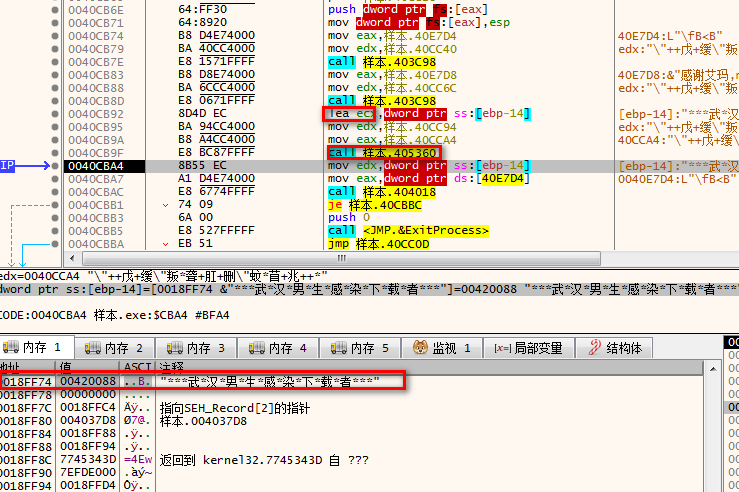Screen dimensions: 739x492
Task: Click the blue IP instruction pointer marker
Action: (8, 165)
